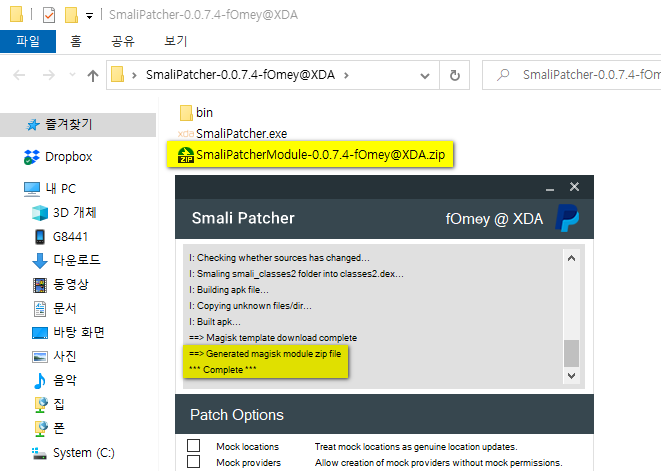Click the 'fOmey @ XDA' label

tap(494, 219)
